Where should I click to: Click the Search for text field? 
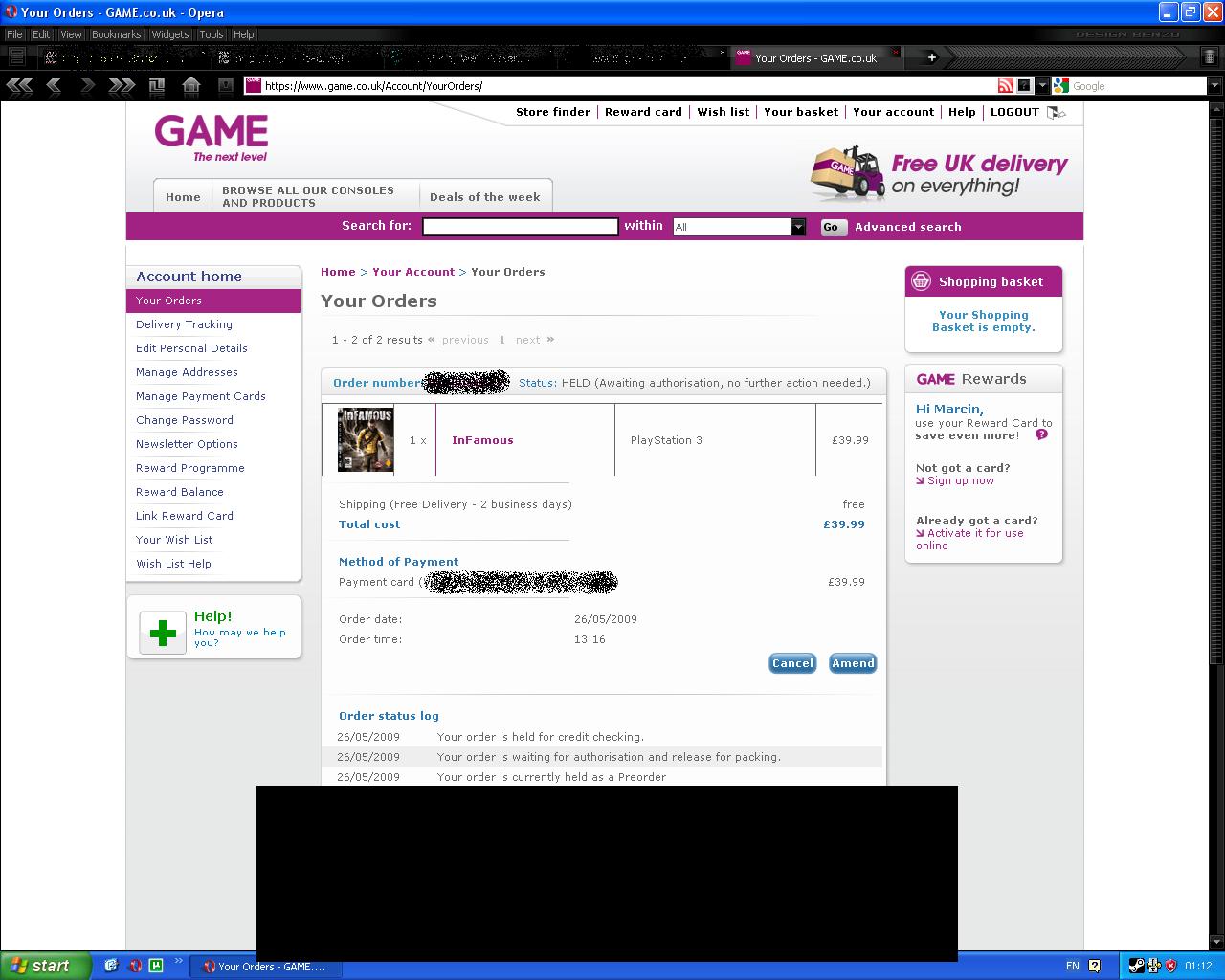[x=521, y=227]
